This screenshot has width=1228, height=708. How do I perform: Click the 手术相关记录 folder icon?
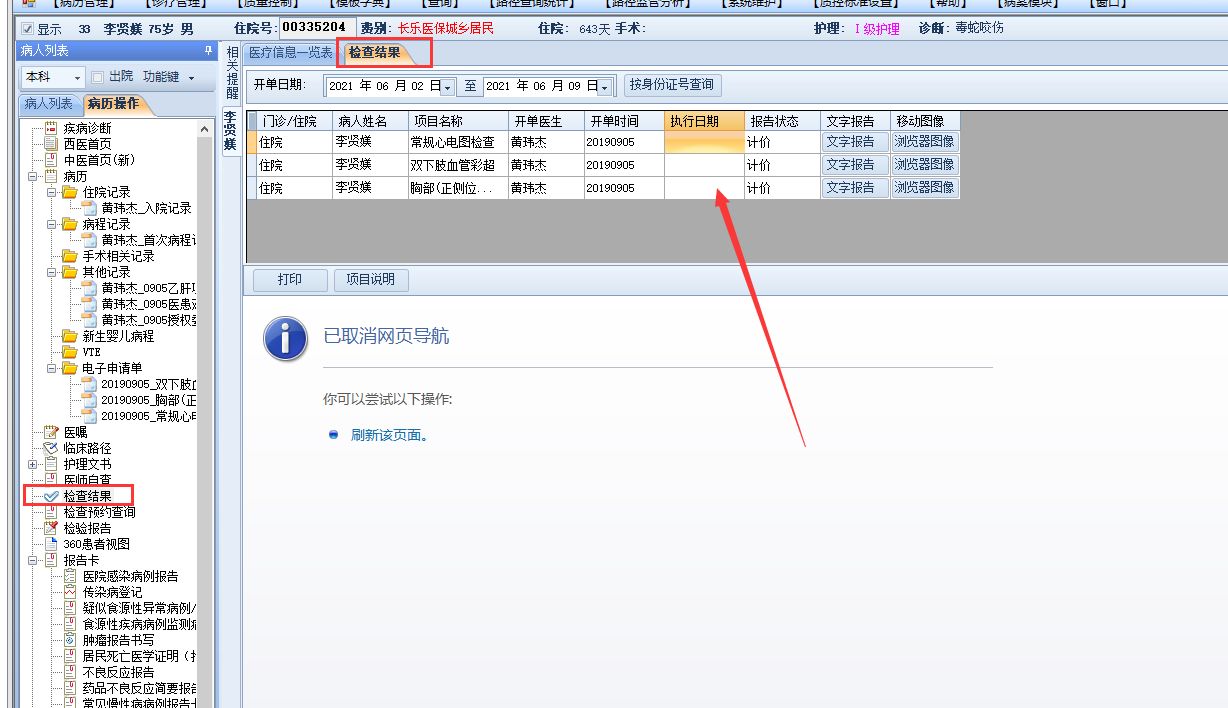(70, 256)
